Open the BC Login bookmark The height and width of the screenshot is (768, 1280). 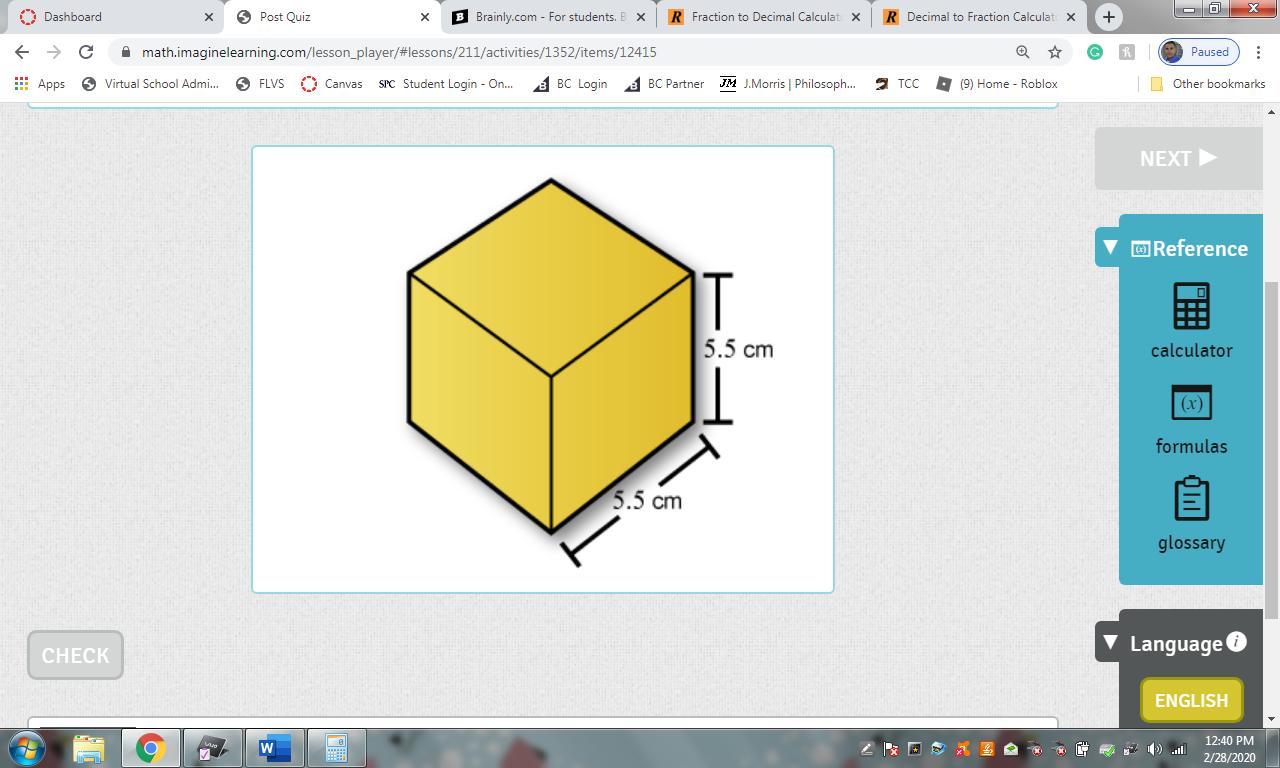(x=570, y=84)
